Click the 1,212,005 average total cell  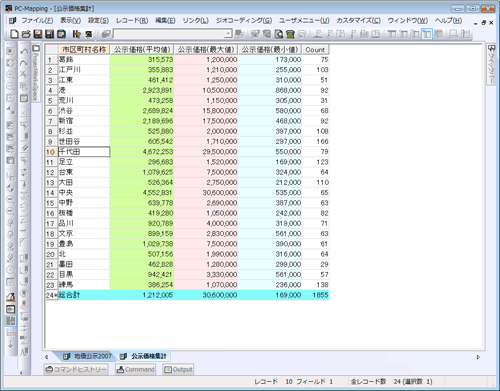tap(142, 295)
